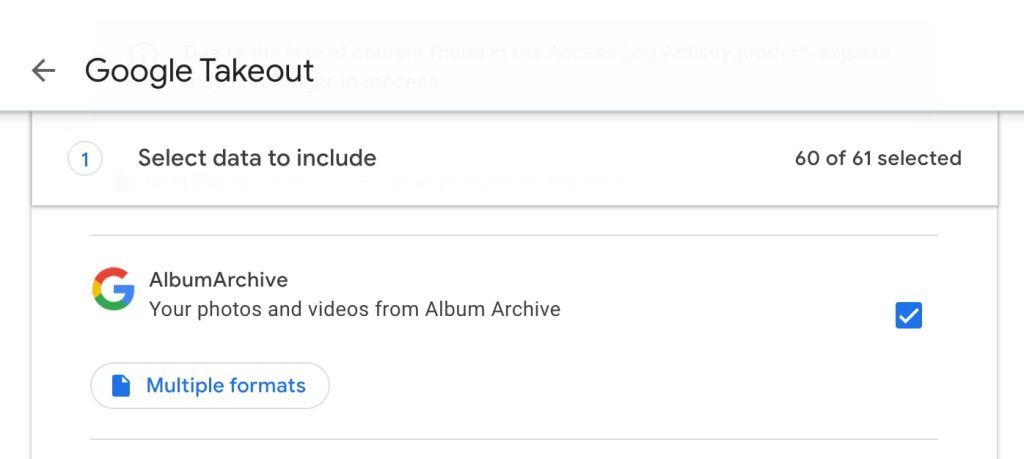Go back using the left arrow
The width and height of the screenshot is (1024, 459).
tap(43, 70)
